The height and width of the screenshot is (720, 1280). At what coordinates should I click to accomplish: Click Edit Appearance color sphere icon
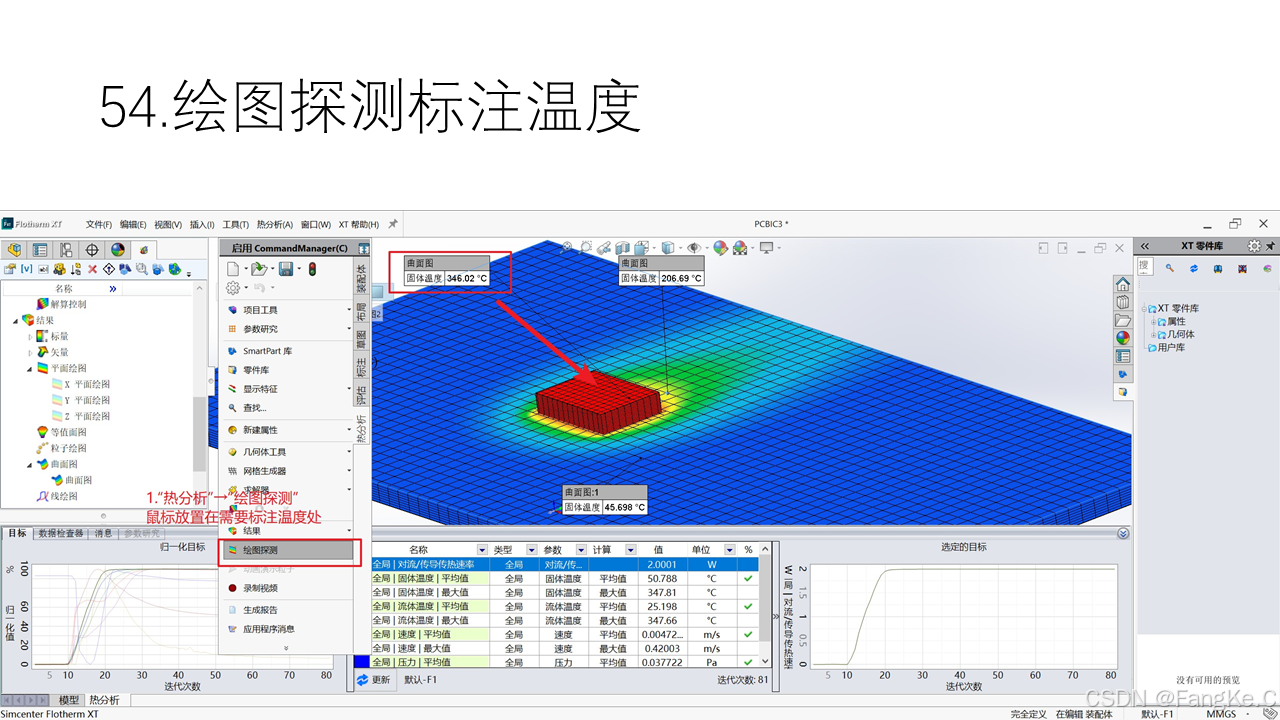(719, 248)
